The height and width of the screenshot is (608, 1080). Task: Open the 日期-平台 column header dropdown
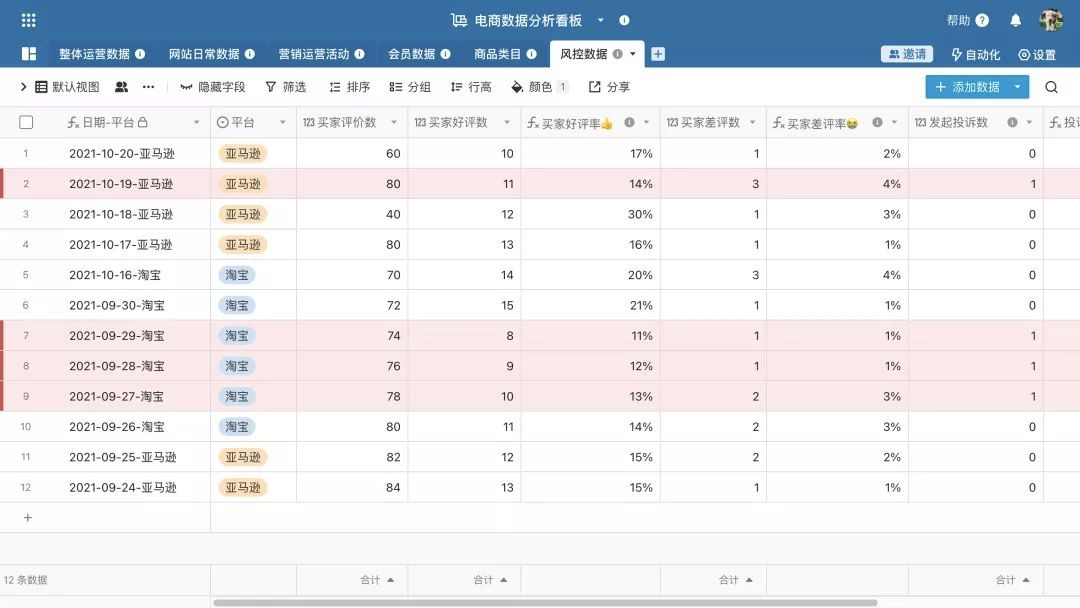click(196, 120)
